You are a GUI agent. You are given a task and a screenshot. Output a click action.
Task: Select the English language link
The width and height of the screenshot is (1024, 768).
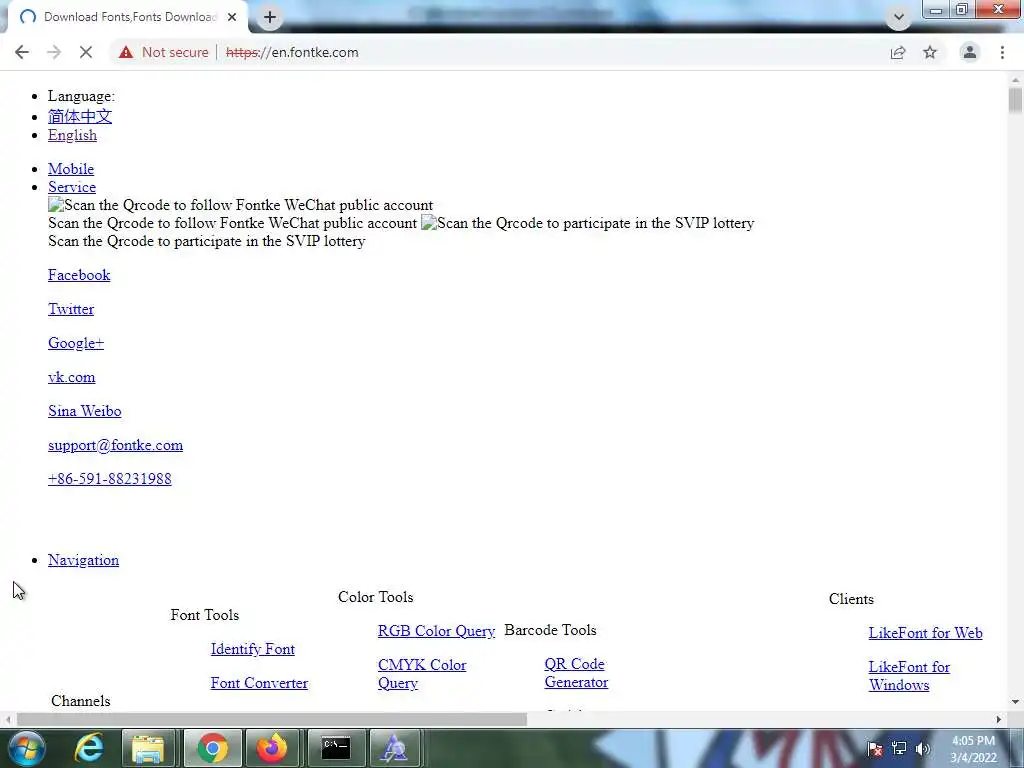click(x=72, y=135)
